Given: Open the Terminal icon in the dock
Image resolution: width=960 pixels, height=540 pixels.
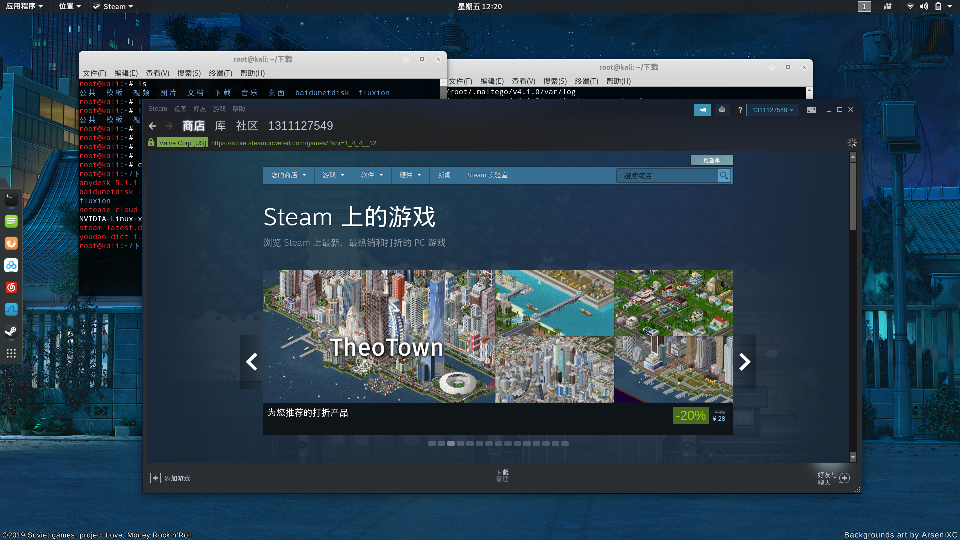Looking at the screenshot, I should tap(11, 199).
